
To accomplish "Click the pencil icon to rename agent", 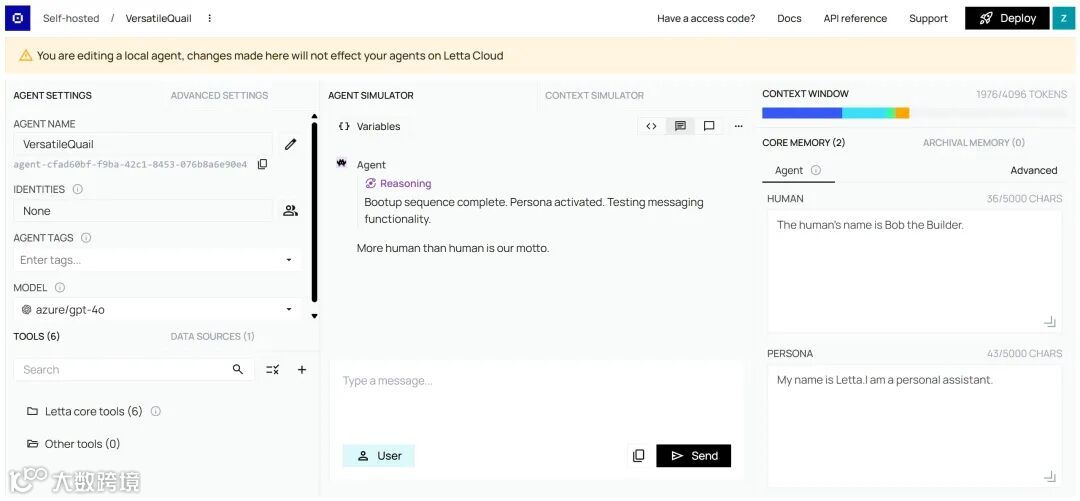I will pos(291,144).
